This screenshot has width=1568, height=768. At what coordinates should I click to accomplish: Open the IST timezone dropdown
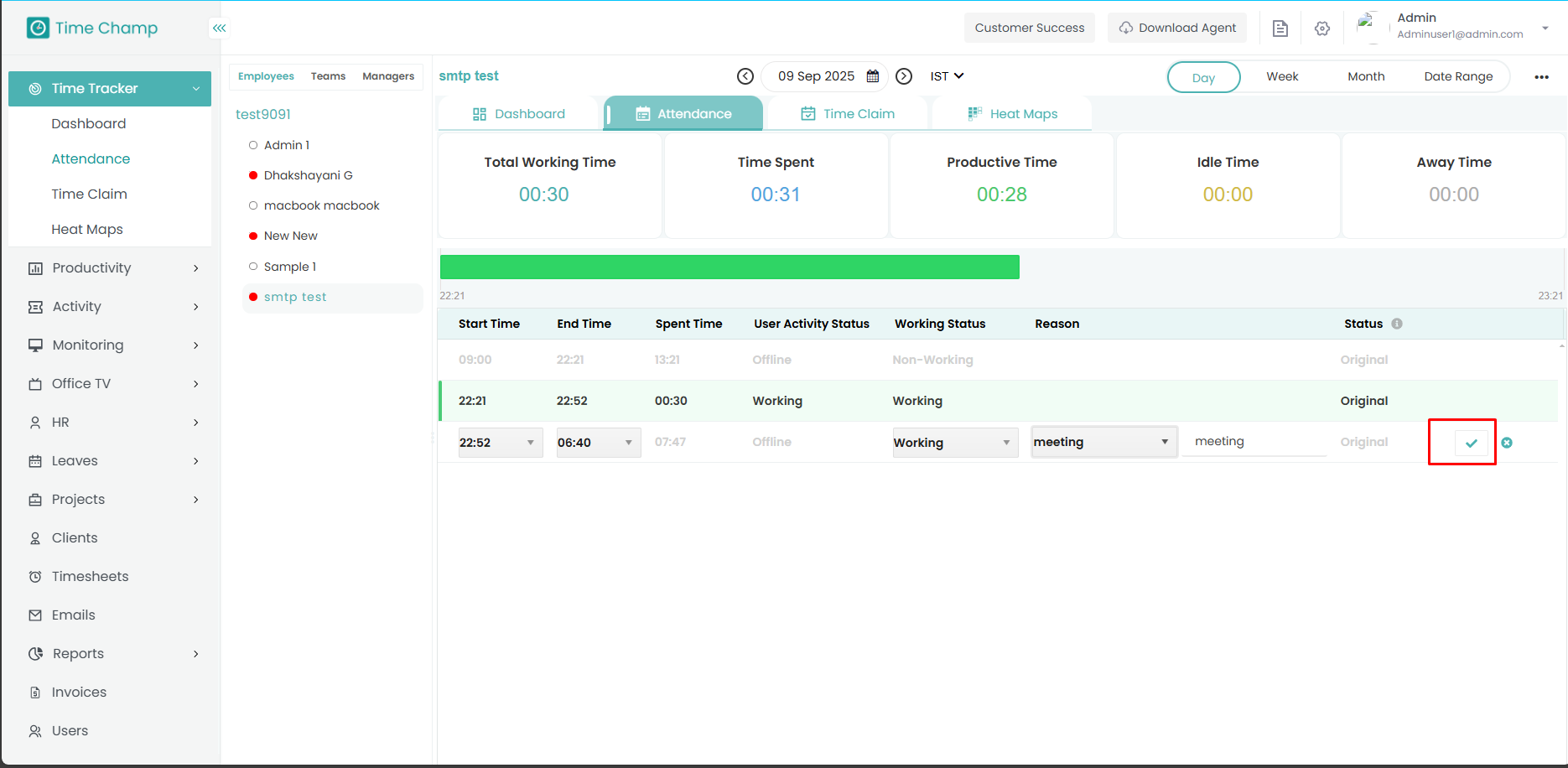coord(947,76)
